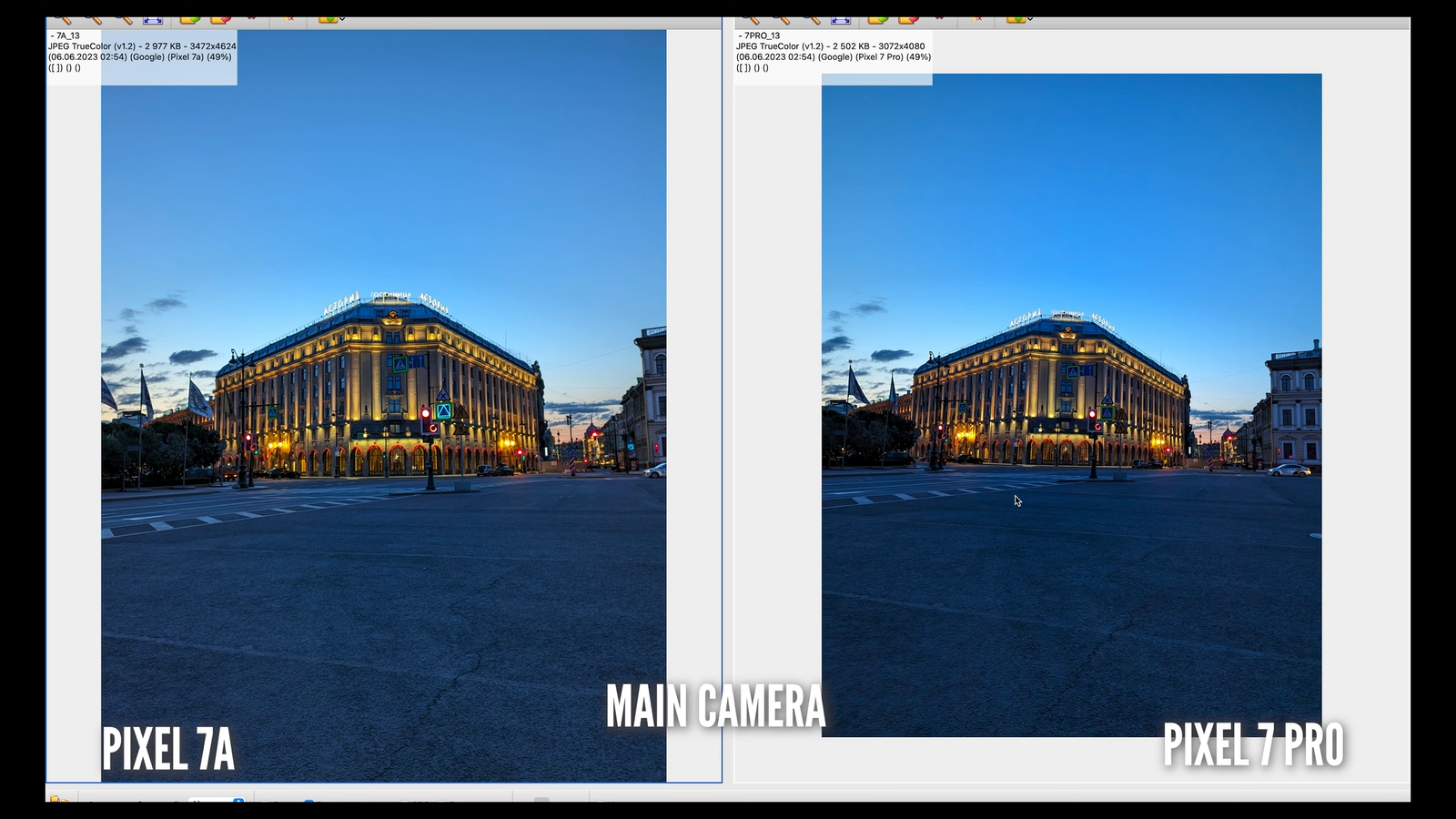This screenshot has height=819, width=1456.
Task: Click the fit-to-window icon in the right pane toolbar
Action: 840,19
